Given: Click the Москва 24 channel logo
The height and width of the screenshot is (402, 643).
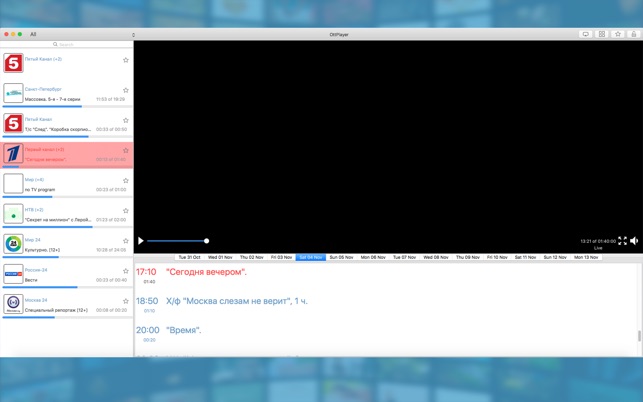Looking at the screenshot, I should [x=13, y=304].
